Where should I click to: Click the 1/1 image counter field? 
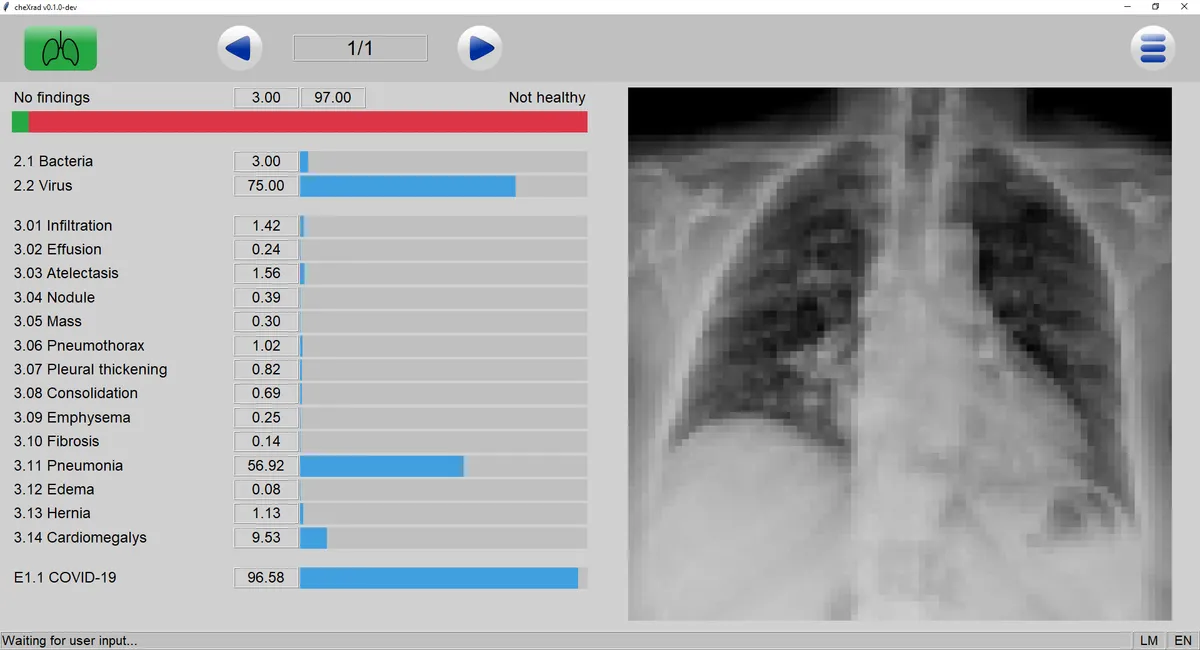pos(360,48)
